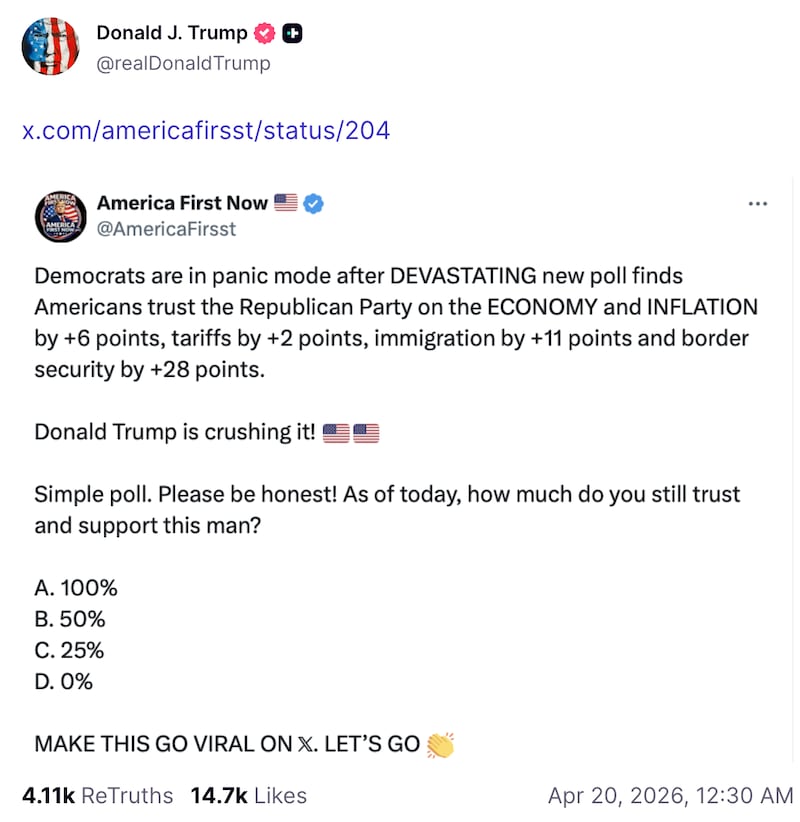Click the plus badge beside the verified checkmark

coord(290,32)
